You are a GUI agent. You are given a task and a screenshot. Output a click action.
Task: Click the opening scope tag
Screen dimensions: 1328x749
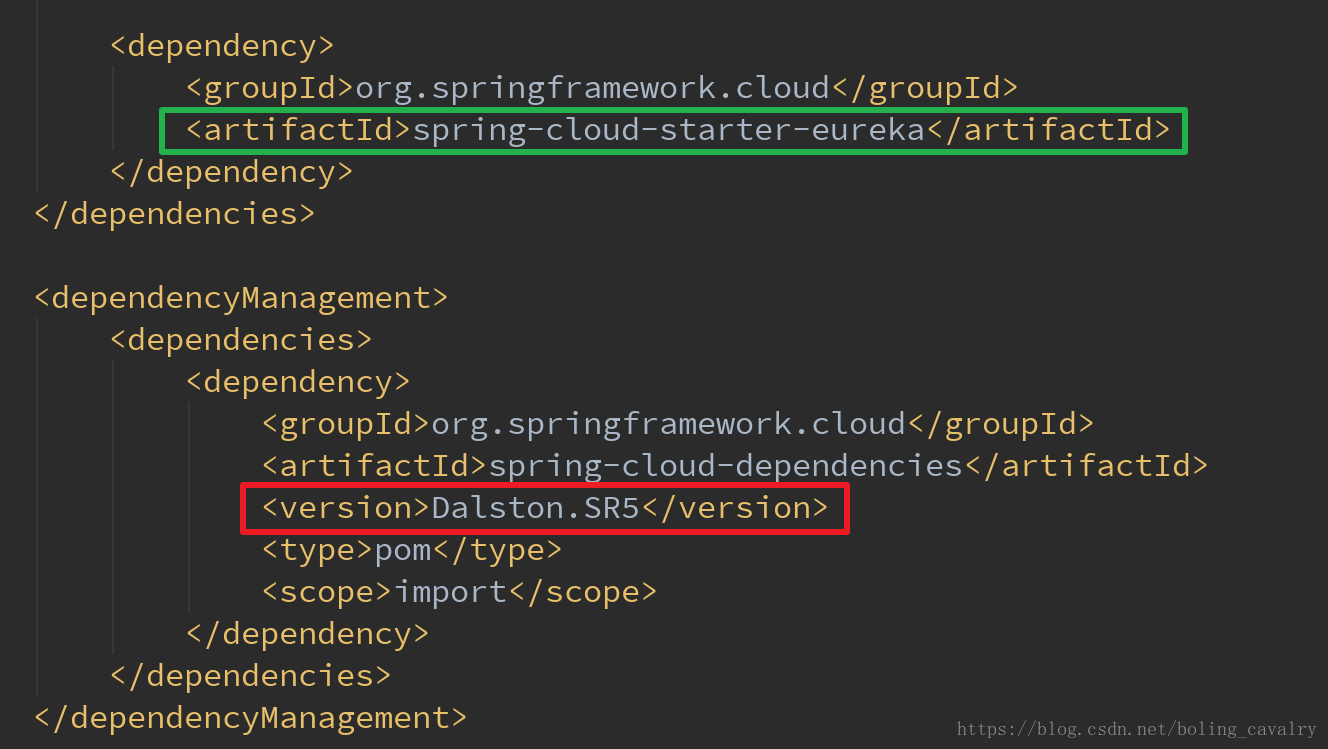(327, 592)
